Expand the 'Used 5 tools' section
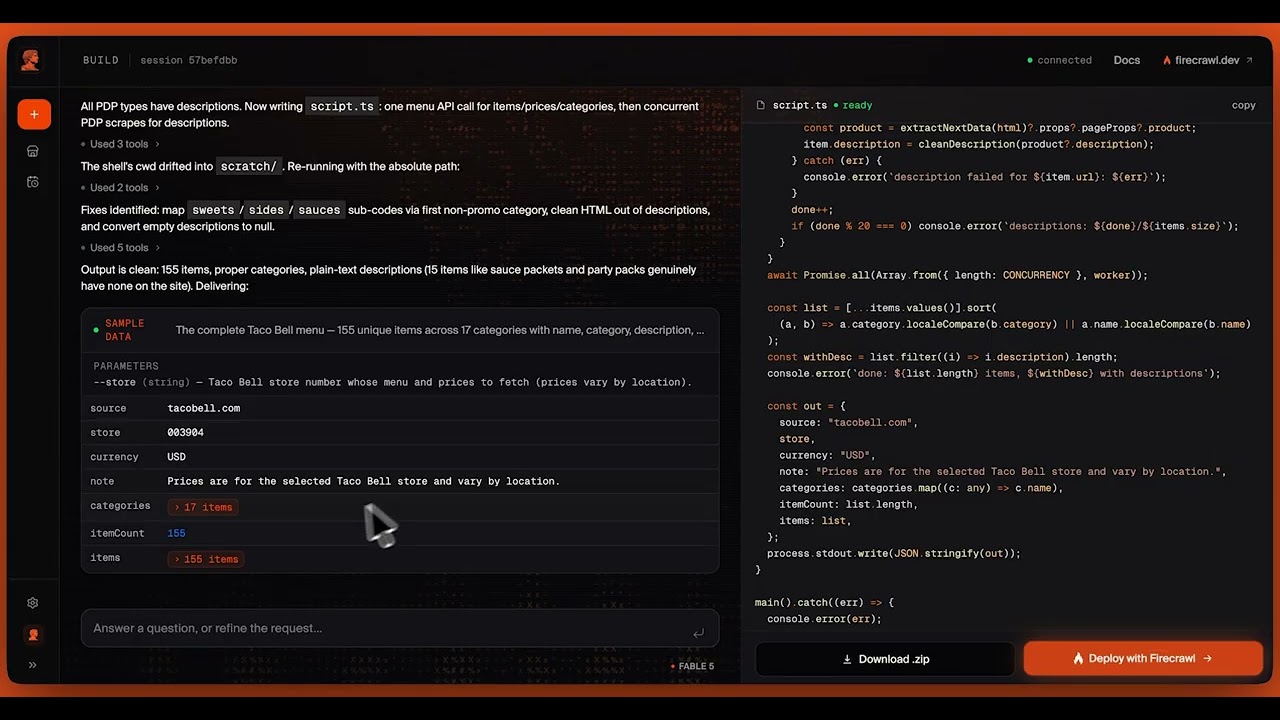Viewport: 1280px width, 720px height. click(120, 247)
